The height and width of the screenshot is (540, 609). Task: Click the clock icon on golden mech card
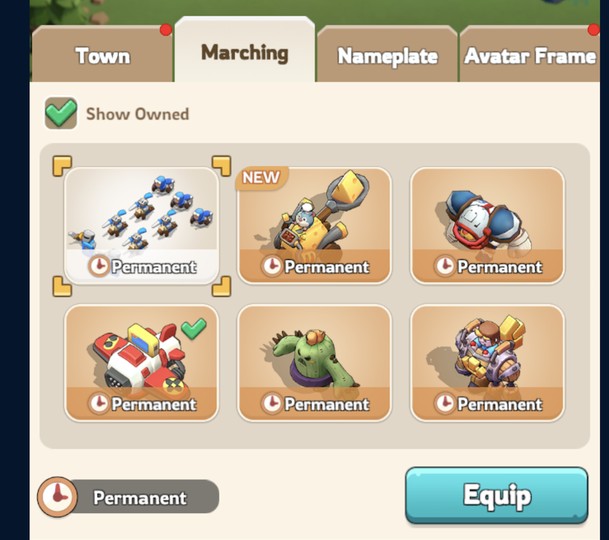click(444, 403)
